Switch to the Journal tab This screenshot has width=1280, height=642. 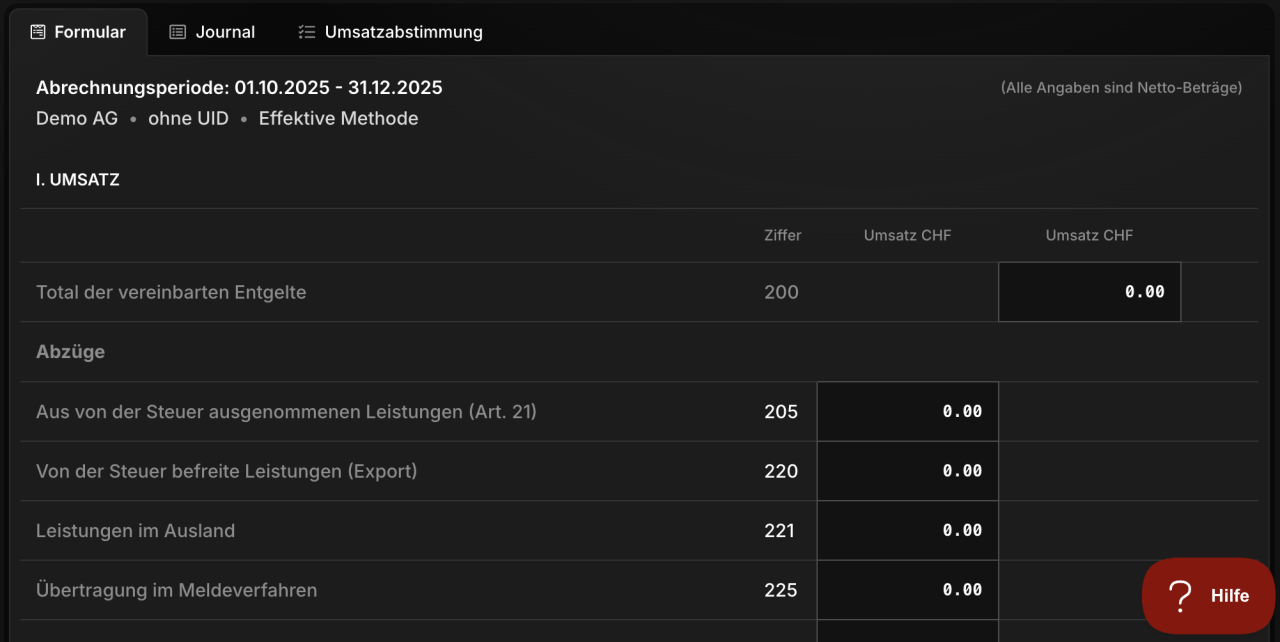tap(212, 32)
